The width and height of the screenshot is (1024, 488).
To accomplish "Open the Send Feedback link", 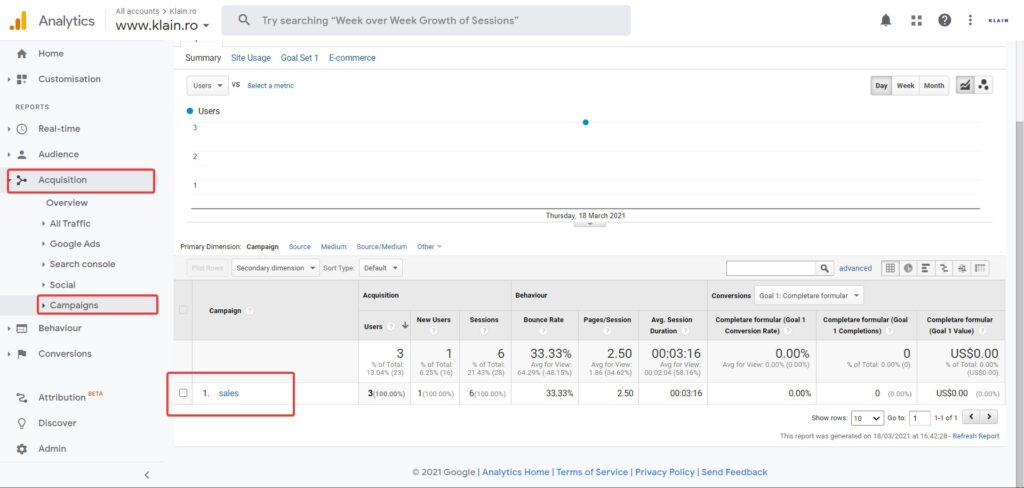I will click(734, 472).
